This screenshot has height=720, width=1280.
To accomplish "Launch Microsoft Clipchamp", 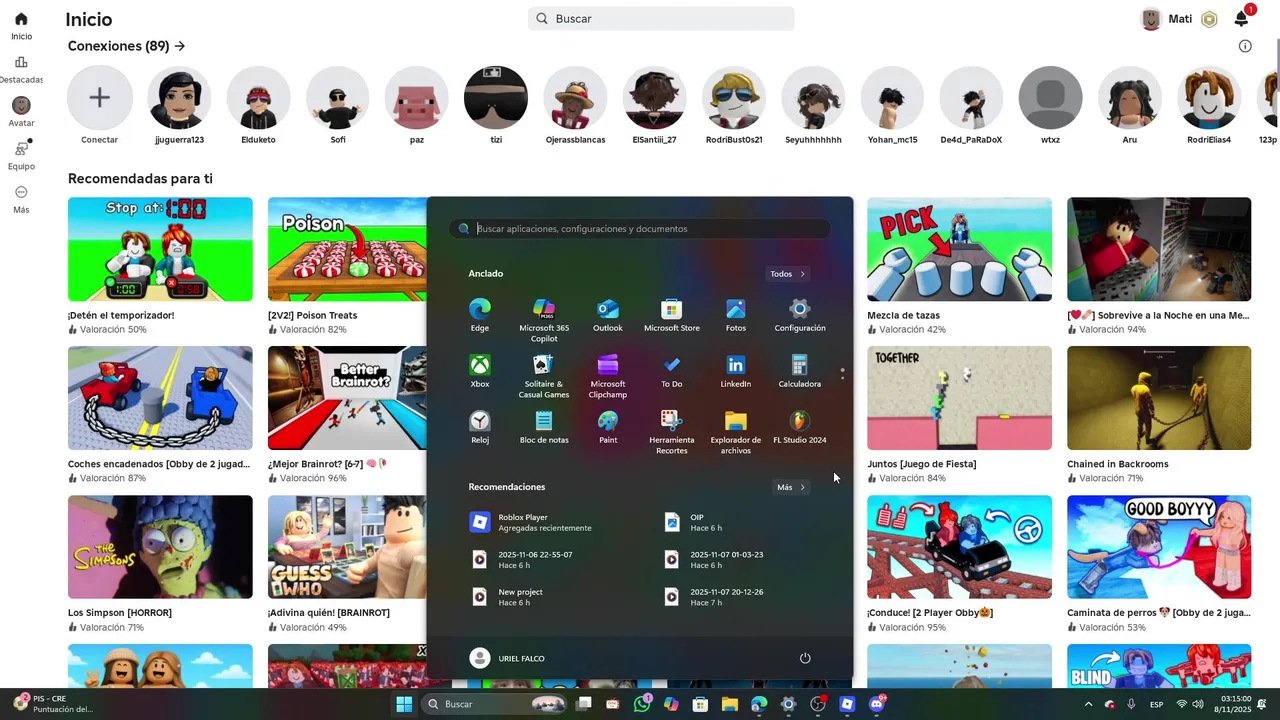I will [608, 376].
